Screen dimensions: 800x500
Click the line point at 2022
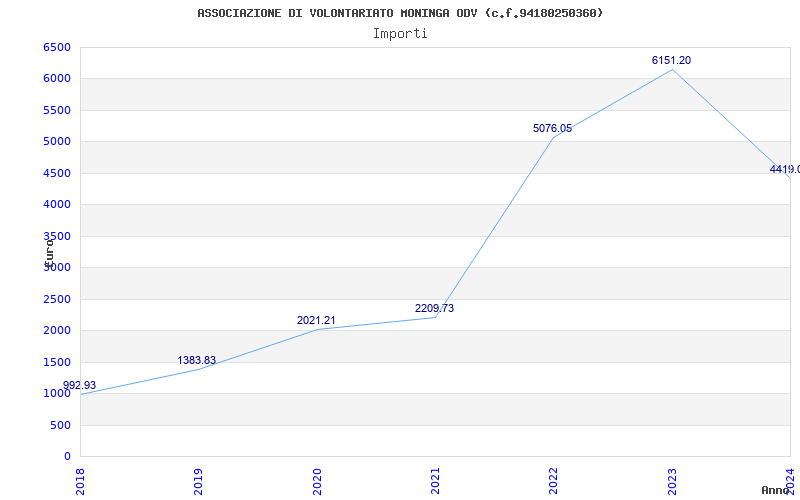(x=554, y=137)
